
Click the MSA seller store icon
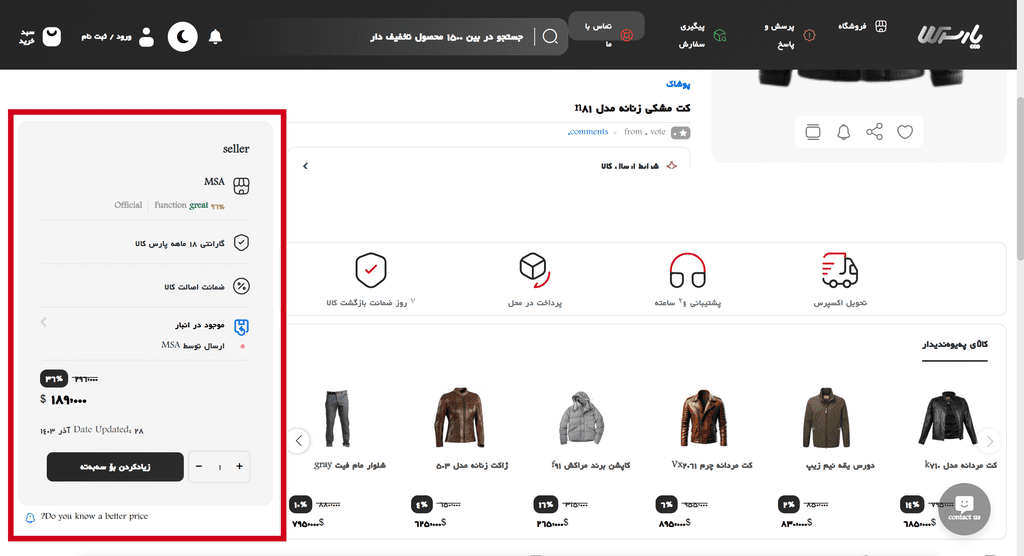(x=242, y=186)
